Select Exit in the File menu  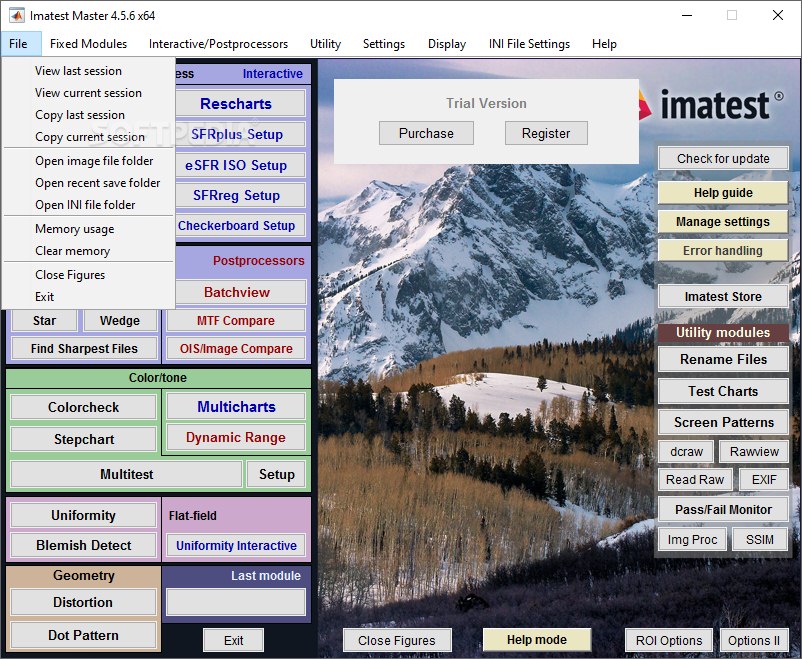click(x=88, y=297)
